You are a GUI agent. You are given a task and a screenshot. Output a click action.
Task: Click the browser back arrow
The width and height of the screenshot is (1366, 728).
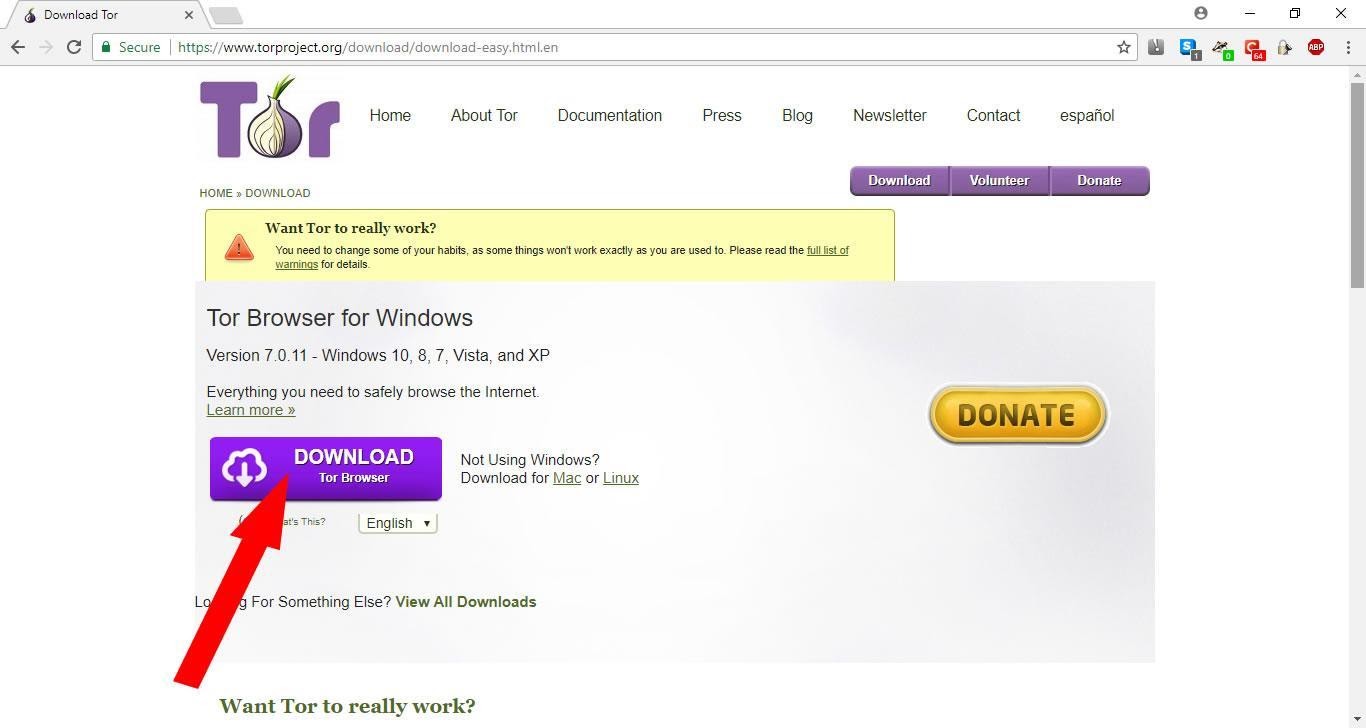[x=17, y=47]
